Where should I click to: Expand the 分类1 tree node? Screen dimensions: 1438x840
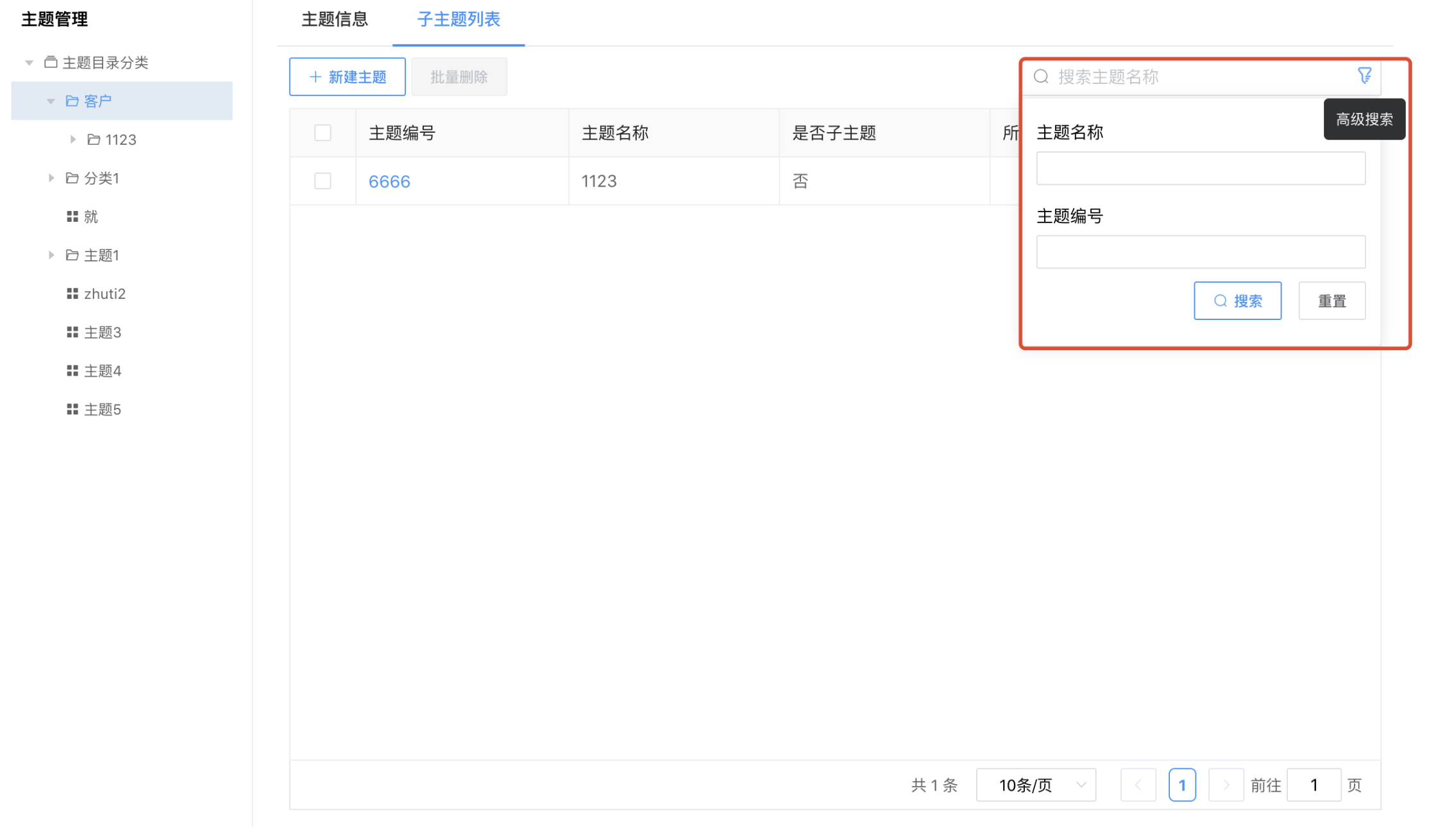[52, 178]
